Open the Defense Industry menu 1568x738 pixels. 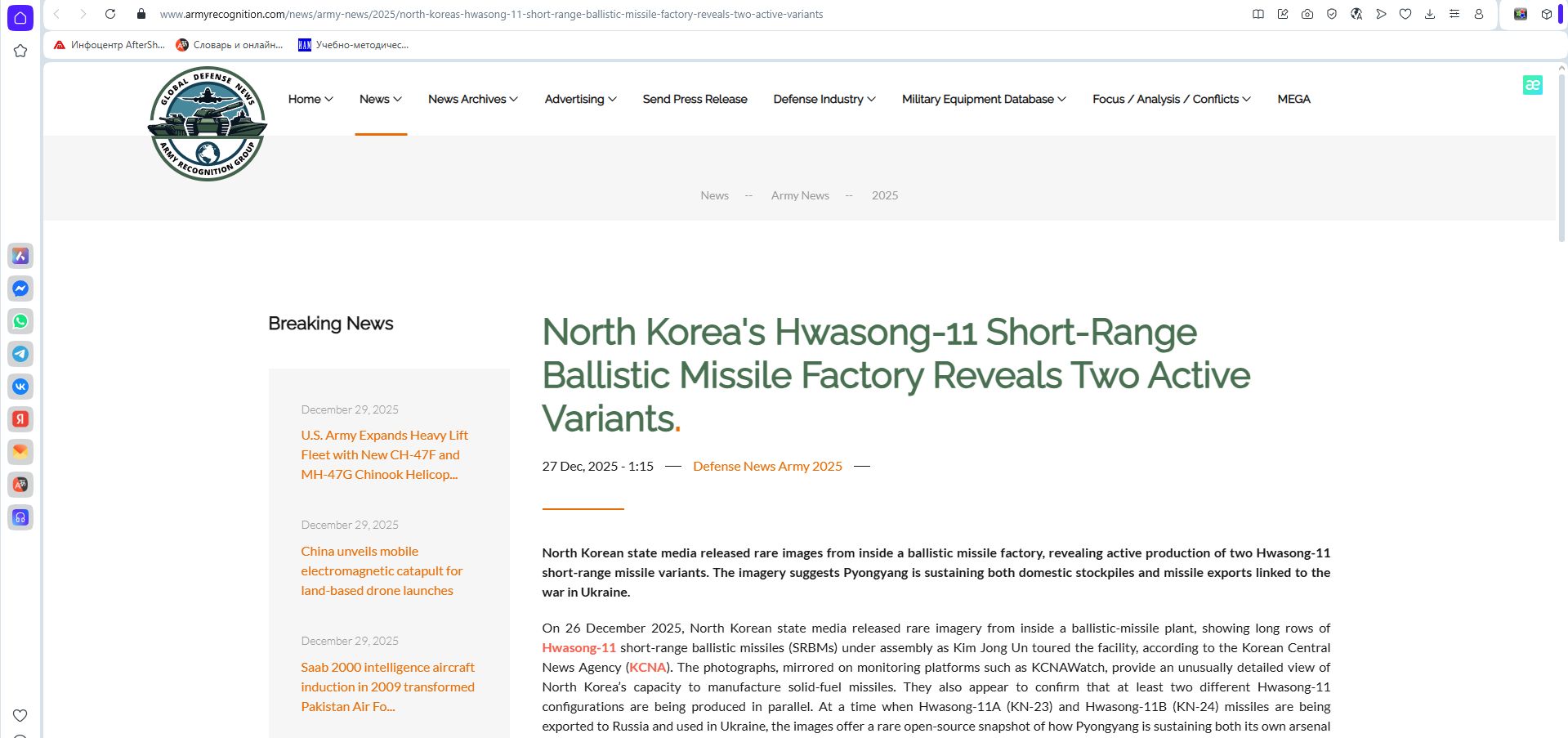pos(824,99)
